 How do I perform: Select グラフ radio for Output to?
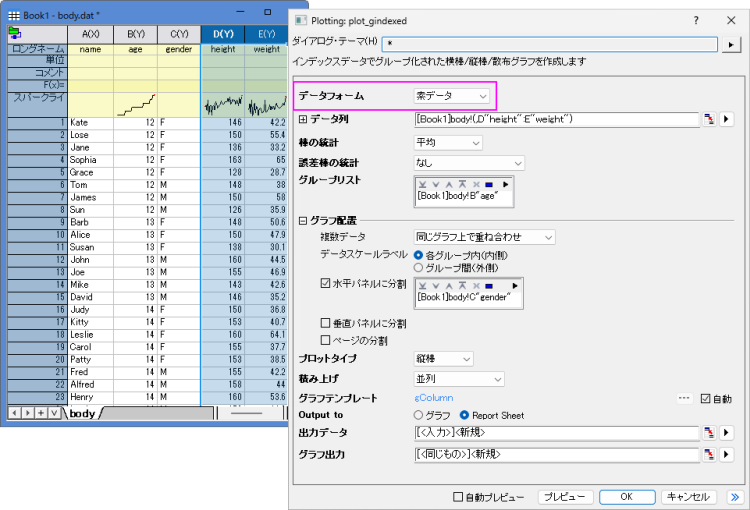pos(419,415)
